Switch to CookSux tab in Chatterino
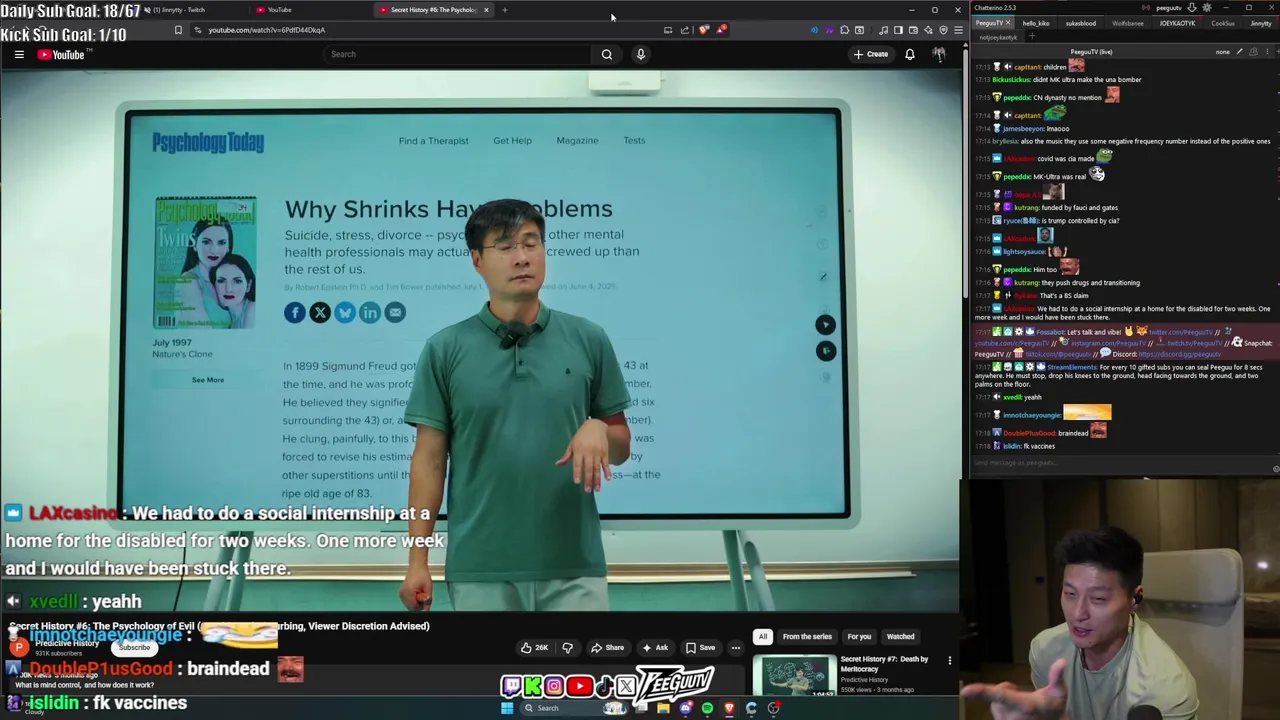The image size is (1280, 720). coord(1223,23)
